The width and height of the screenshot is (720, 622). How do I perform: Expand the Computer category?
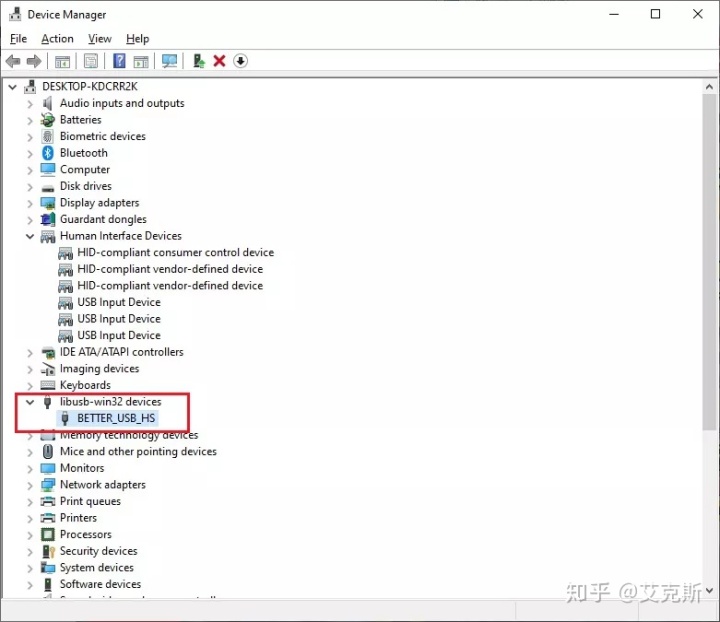point(30,170)
